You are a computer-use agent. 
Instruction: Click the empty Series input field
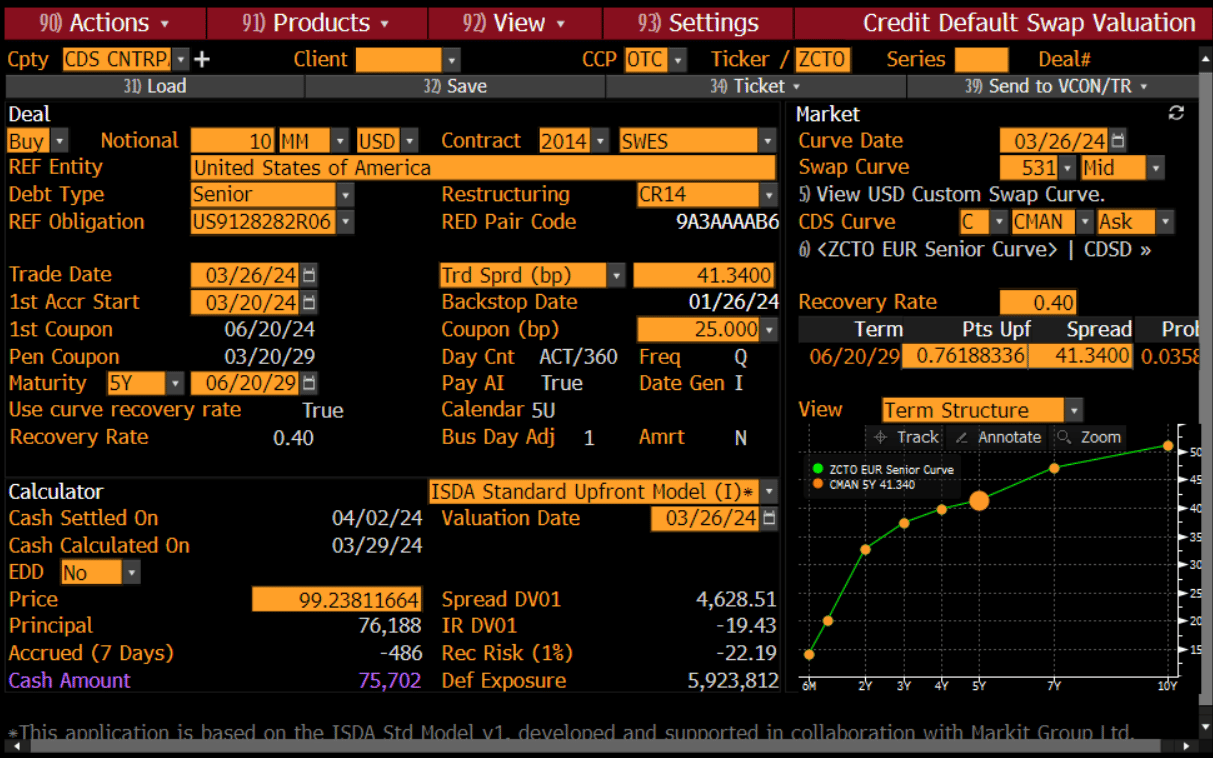click(x=981, y=60)
